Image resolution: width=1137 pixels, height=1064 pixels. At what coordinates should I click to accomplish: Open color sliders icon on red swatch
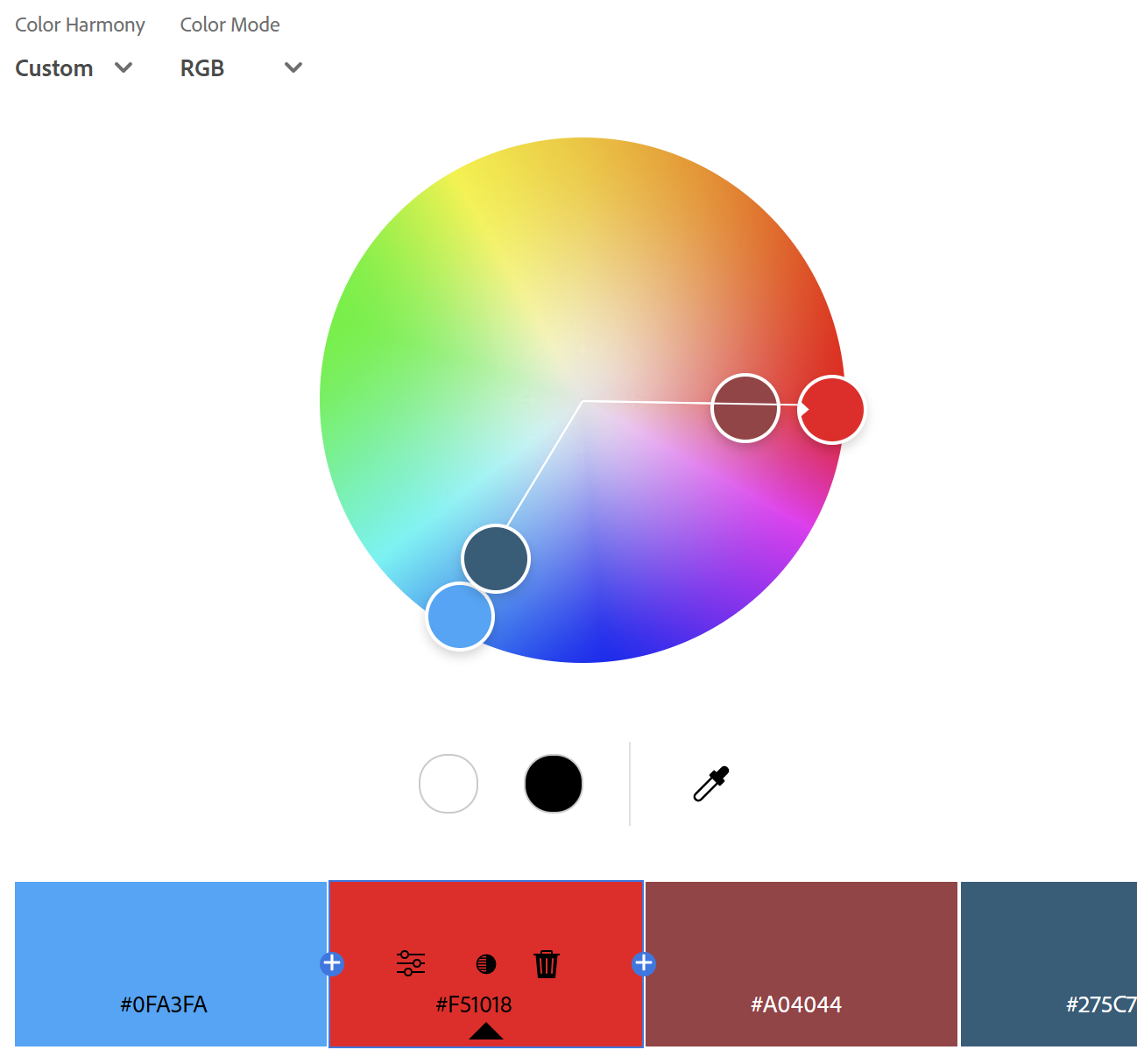click(x=411, y=963)
